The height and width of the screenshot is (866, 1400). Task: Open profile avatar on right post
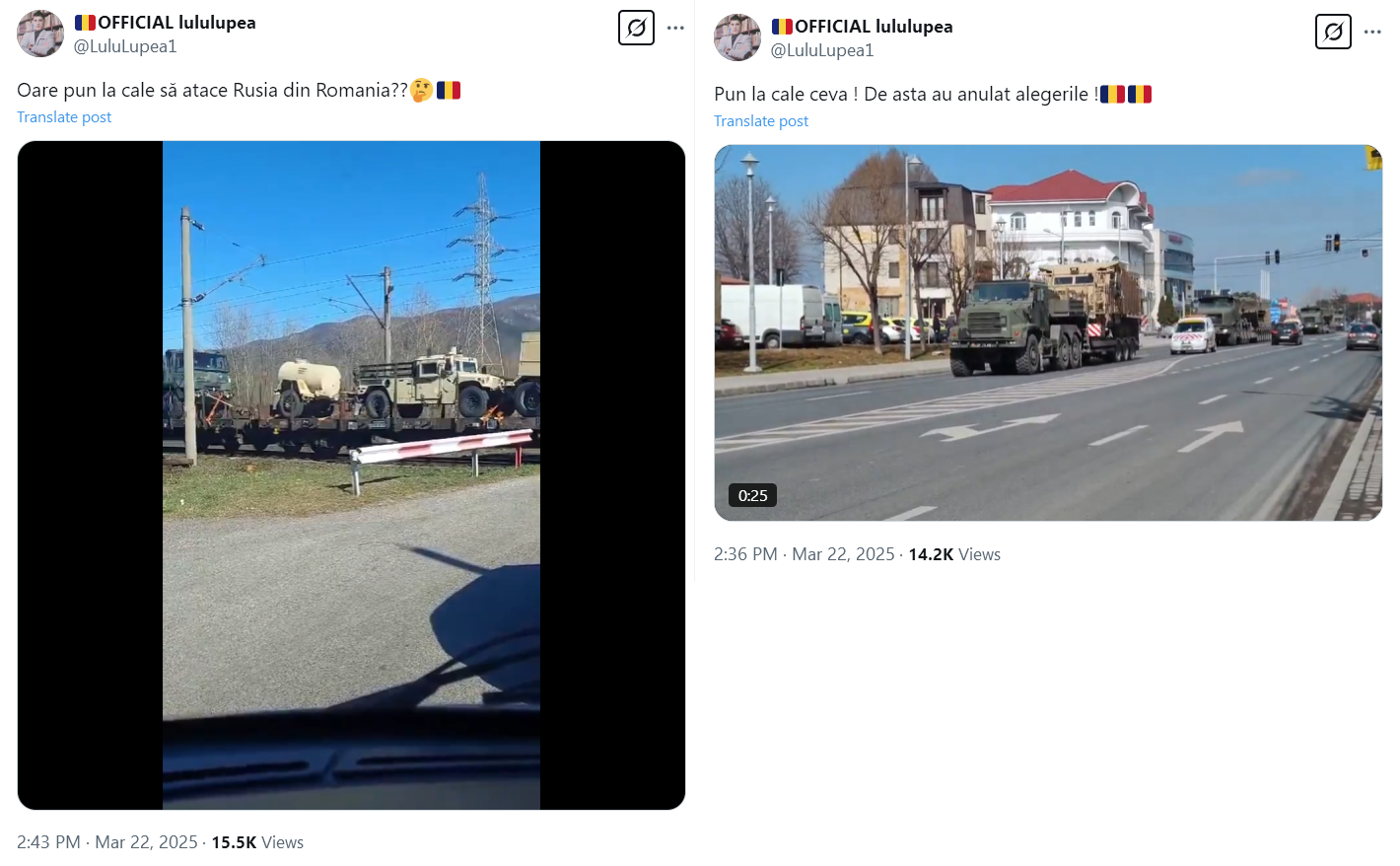pos(737,37)
